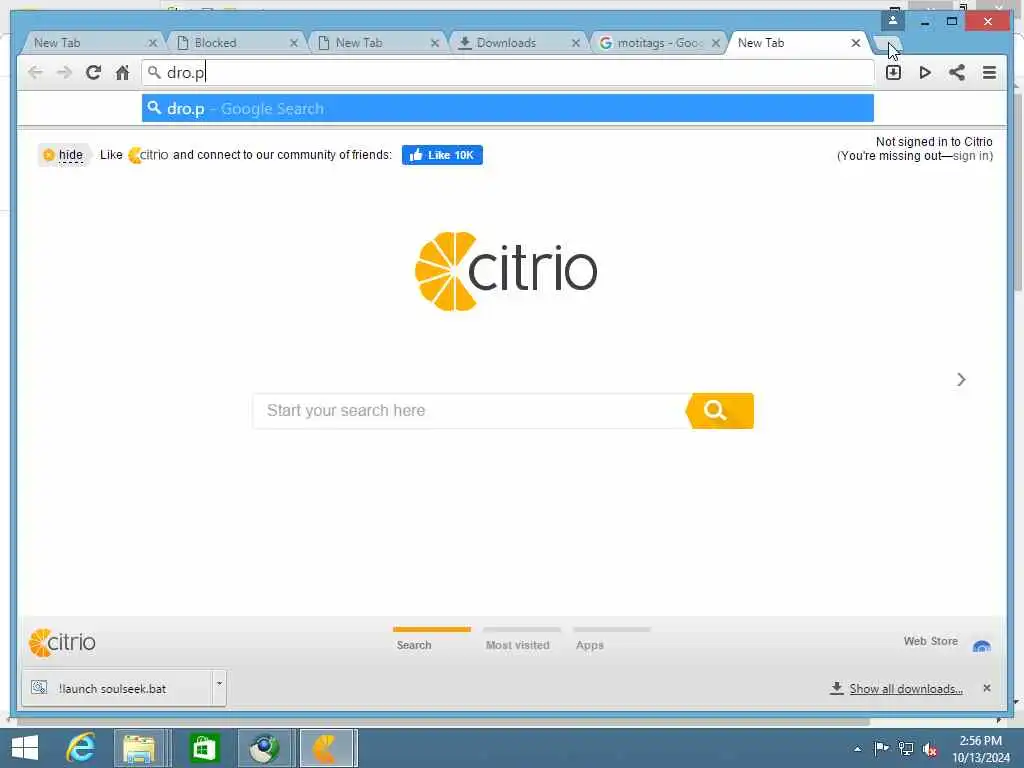Image resolution: width=1024 pixels, height=768 pixels.
Task: Open the download manager toolbar icon
Action: click(x=893, y=72)
